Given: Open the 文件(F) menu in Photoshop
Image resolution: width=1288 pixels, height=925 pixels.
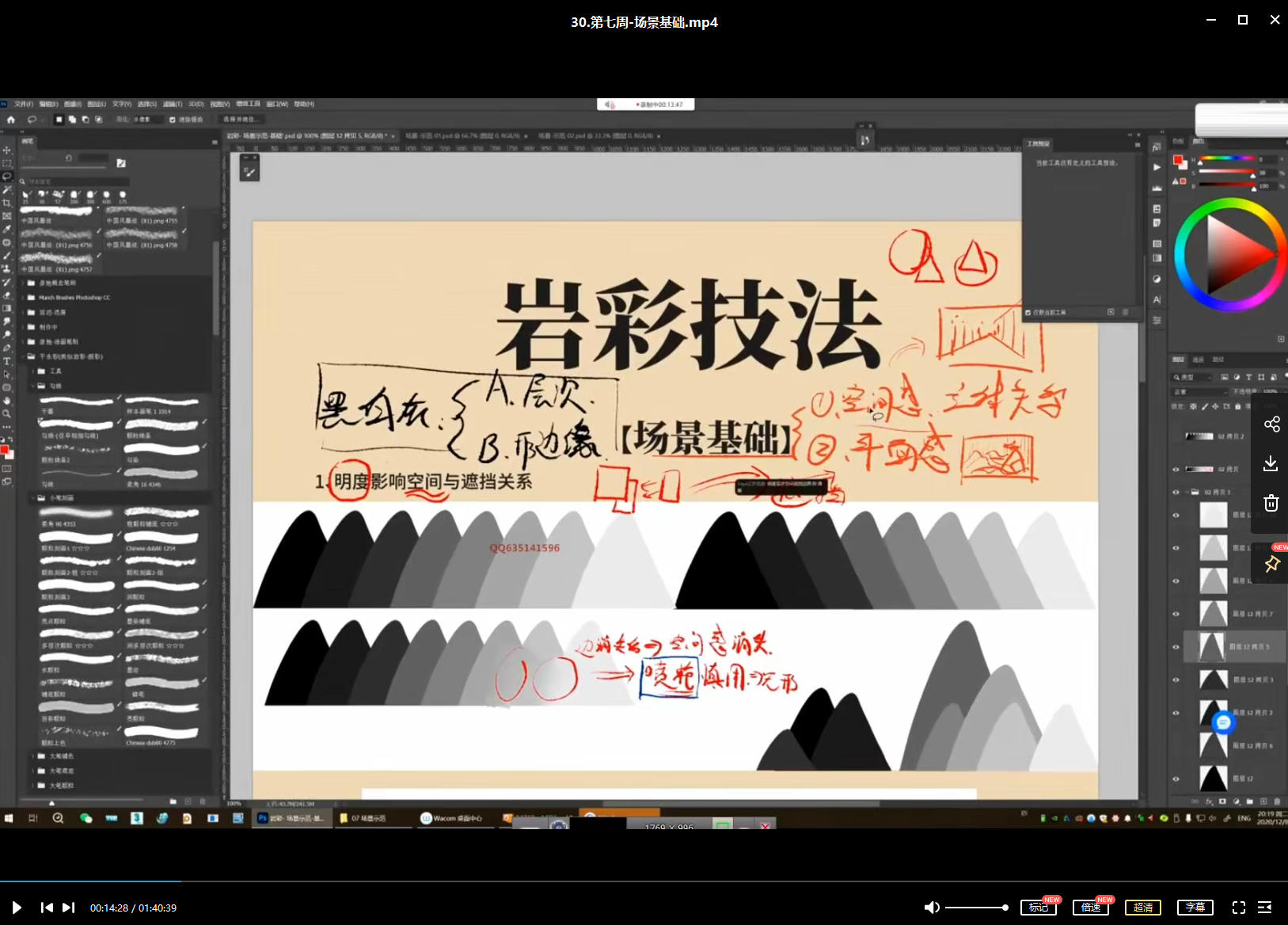Looking at the screenshot, I should pos(23,104).
